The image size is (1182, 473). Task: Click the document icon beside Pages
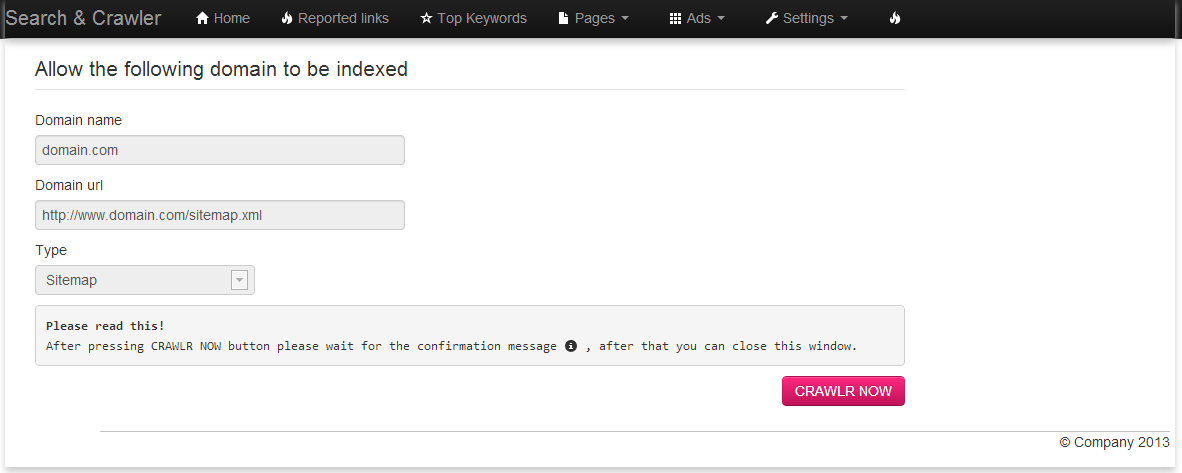coord(563,18)
